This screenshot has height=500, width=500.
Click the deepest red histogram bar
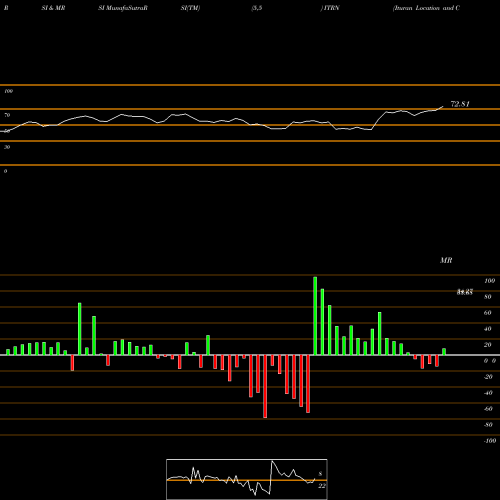click(x=265, y=386)
